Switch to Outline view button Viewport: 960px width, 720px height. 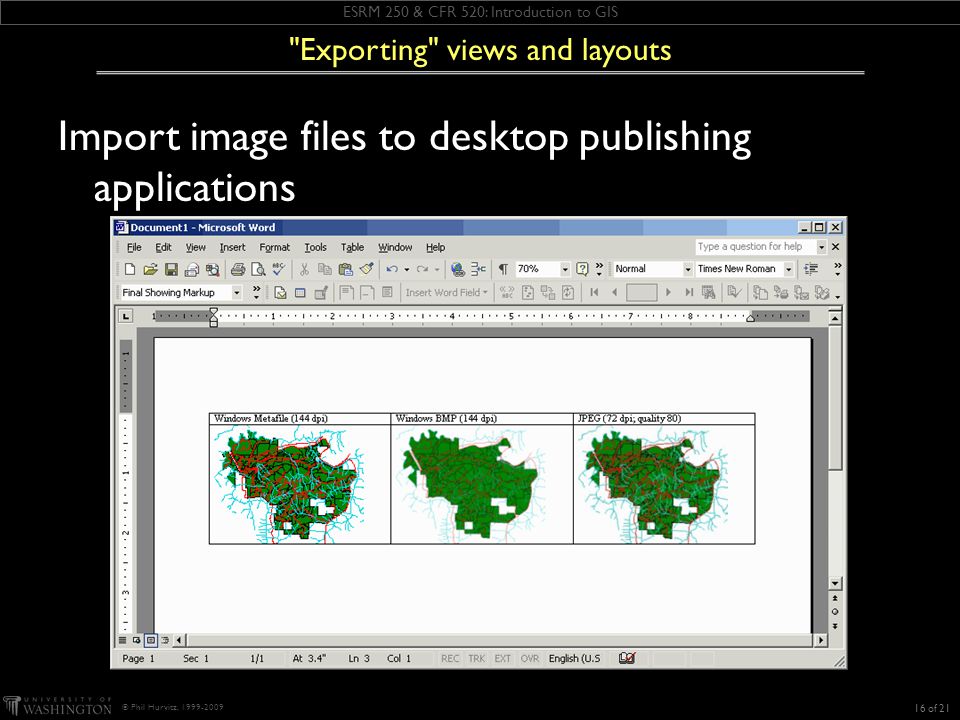[165, 640]
